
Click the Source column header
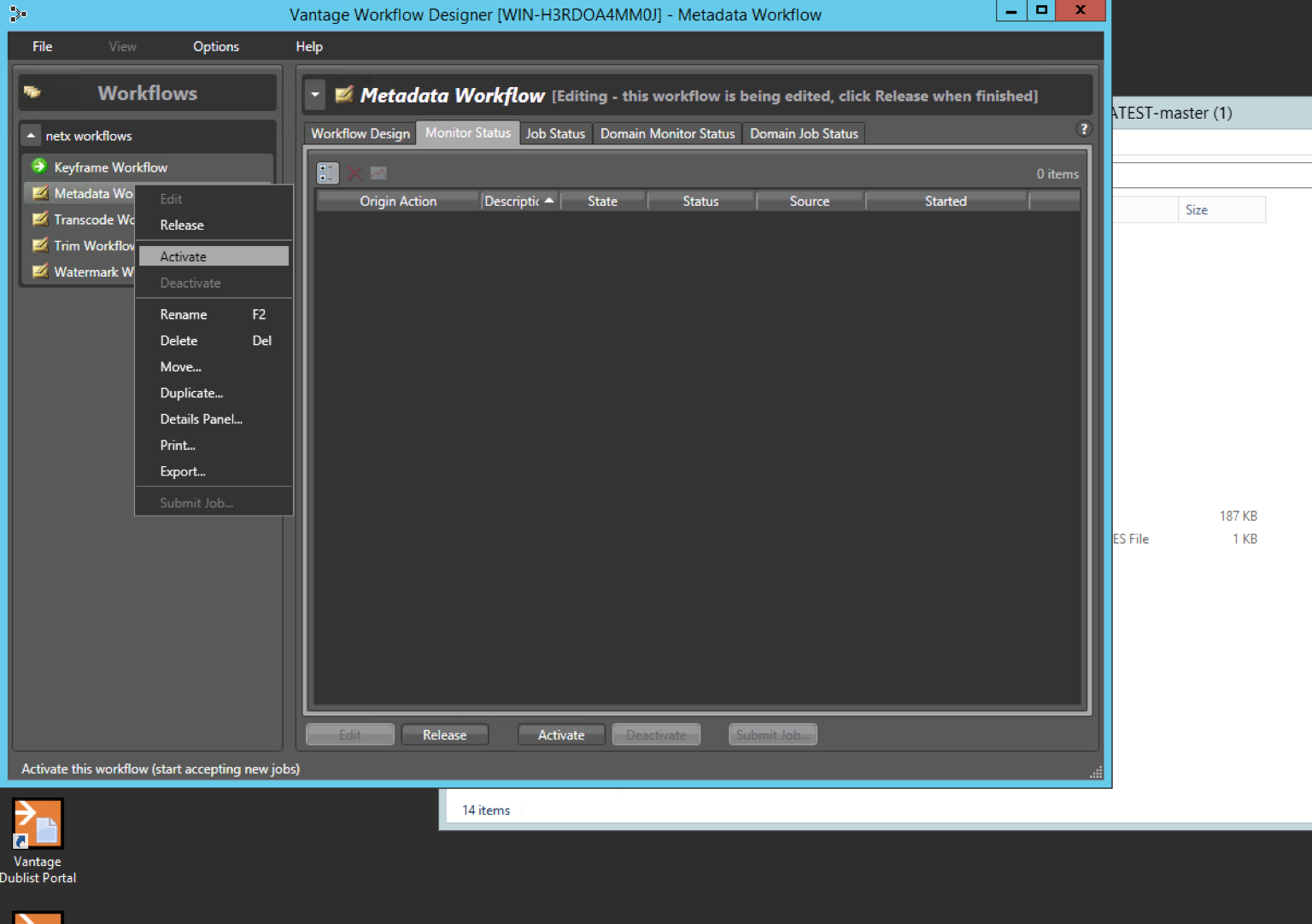pos(810,201)
